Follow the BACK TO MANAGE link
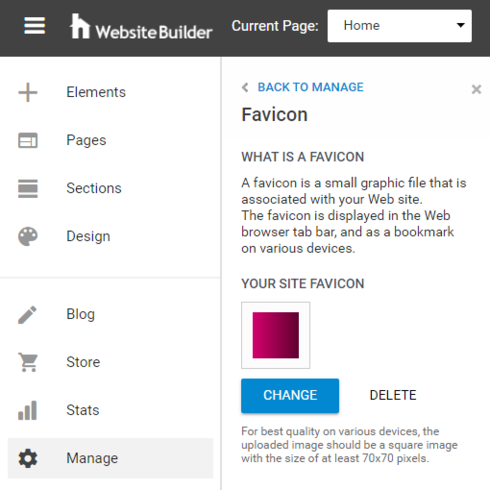The image size is (490, 490). coord(310,87)
